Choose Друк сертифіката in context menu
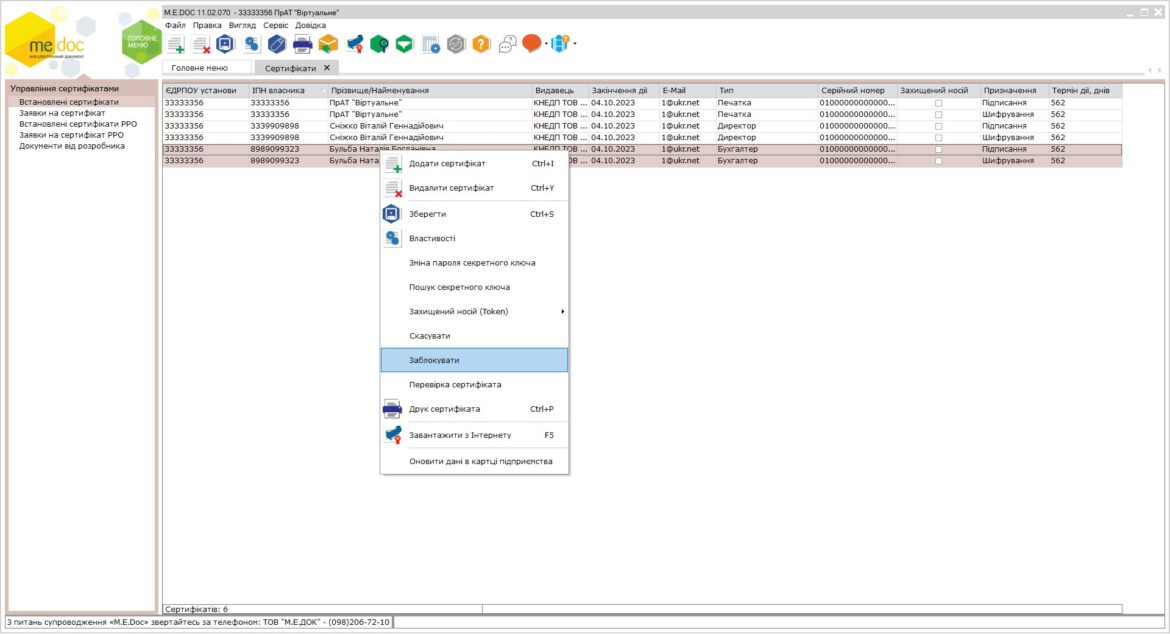This screenshot has height=634, width=1170. (474, 409)
